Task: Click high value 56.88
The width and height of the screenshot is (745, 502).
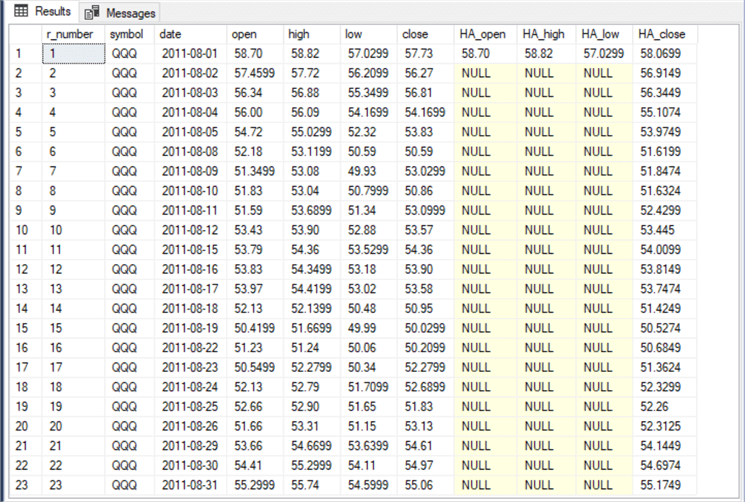Action: click(x=312, y=93)
